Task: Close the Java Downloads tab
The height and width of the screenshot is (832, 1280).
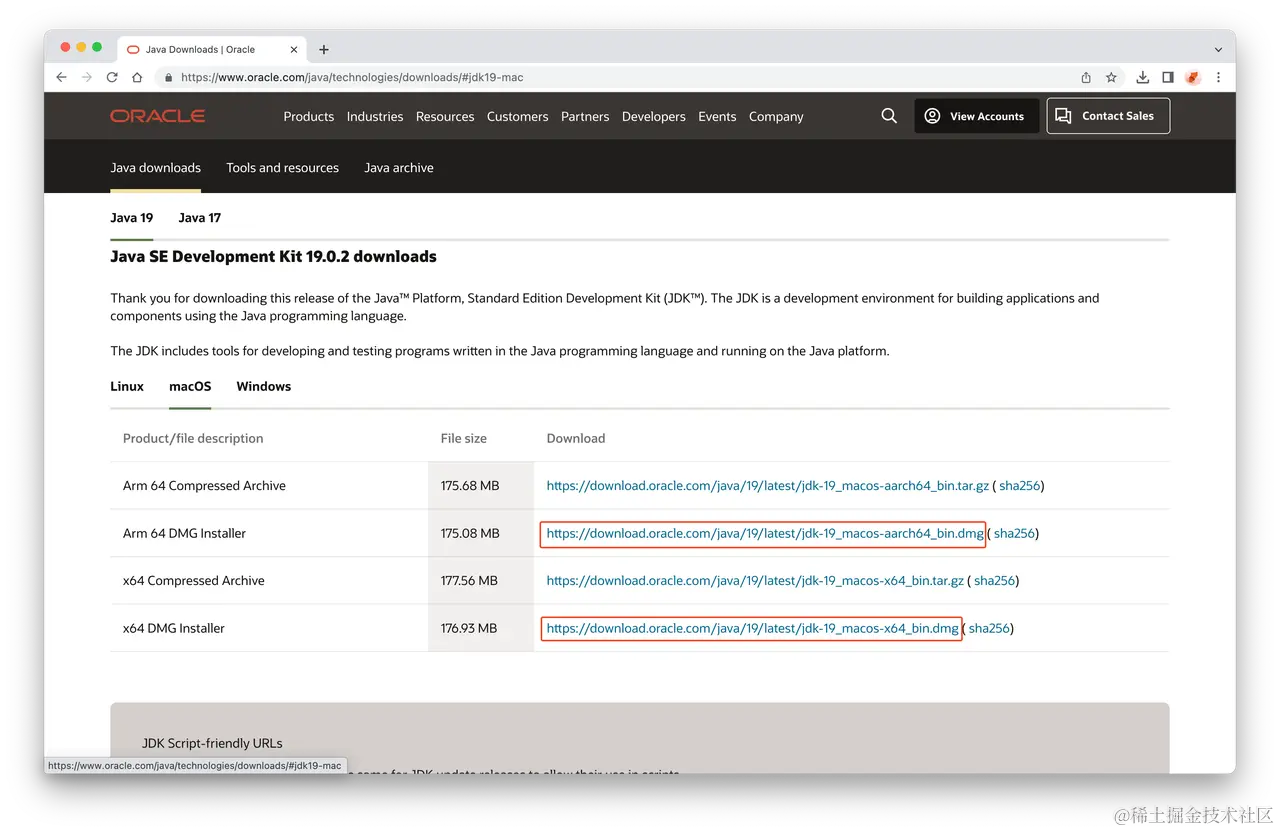Action: (294, 49)
